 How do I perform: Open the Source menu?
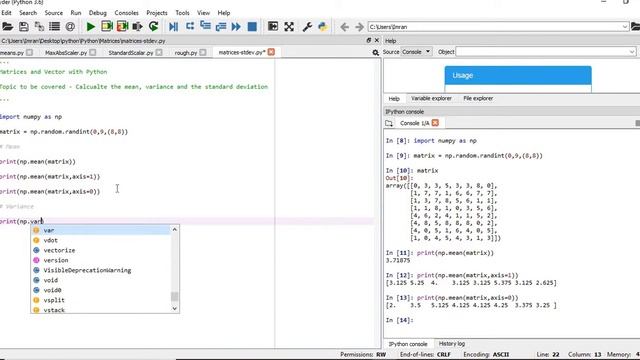53,13
